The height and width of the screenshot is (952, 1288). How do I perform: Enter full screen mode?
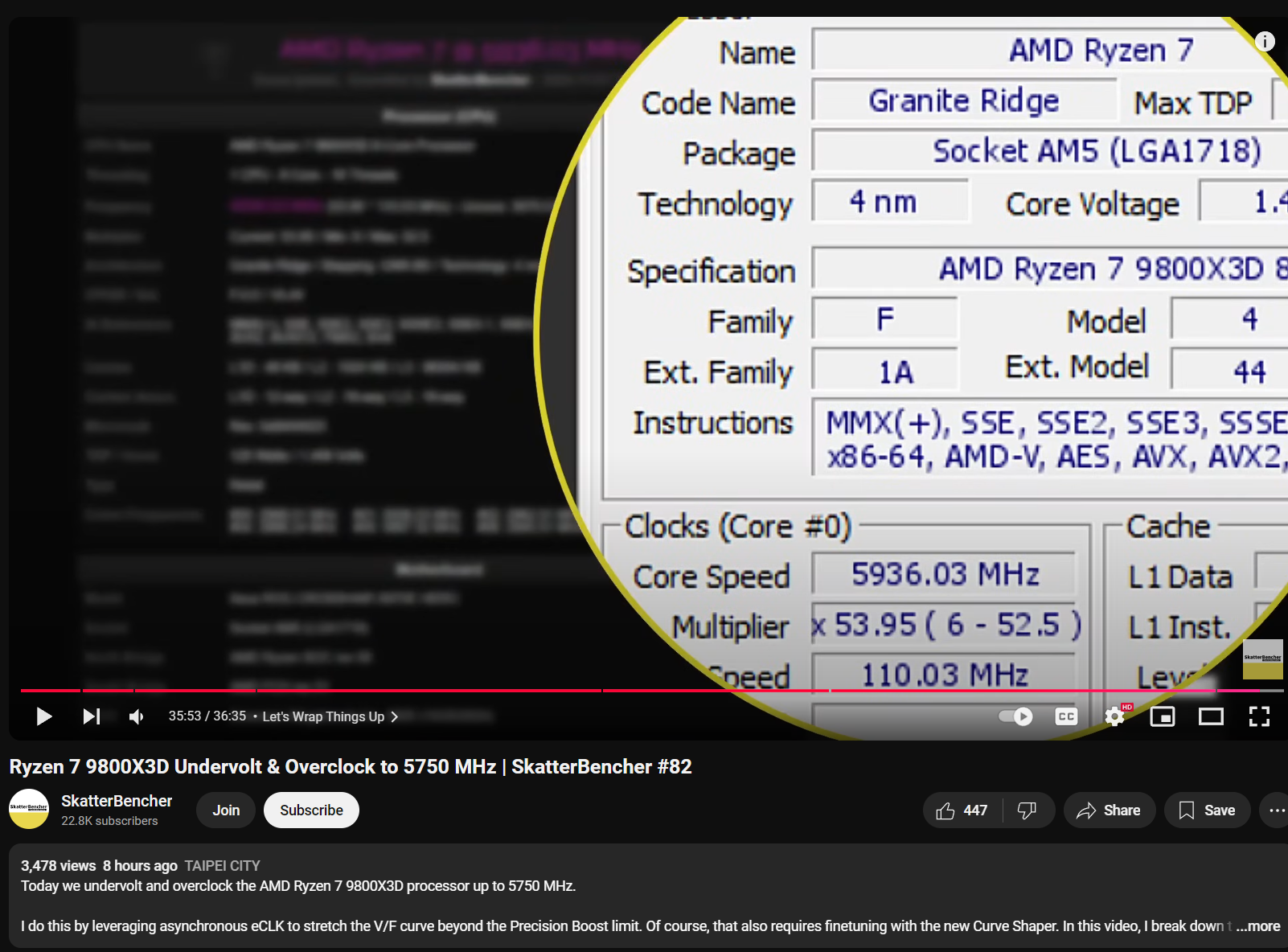(x=1259, y=716)
